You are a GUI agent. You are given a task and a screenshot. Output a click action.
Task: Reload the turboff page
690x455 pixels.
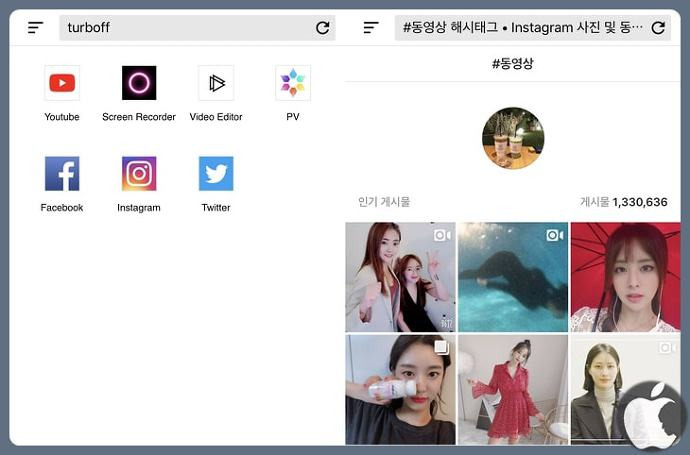pos(323,28)
